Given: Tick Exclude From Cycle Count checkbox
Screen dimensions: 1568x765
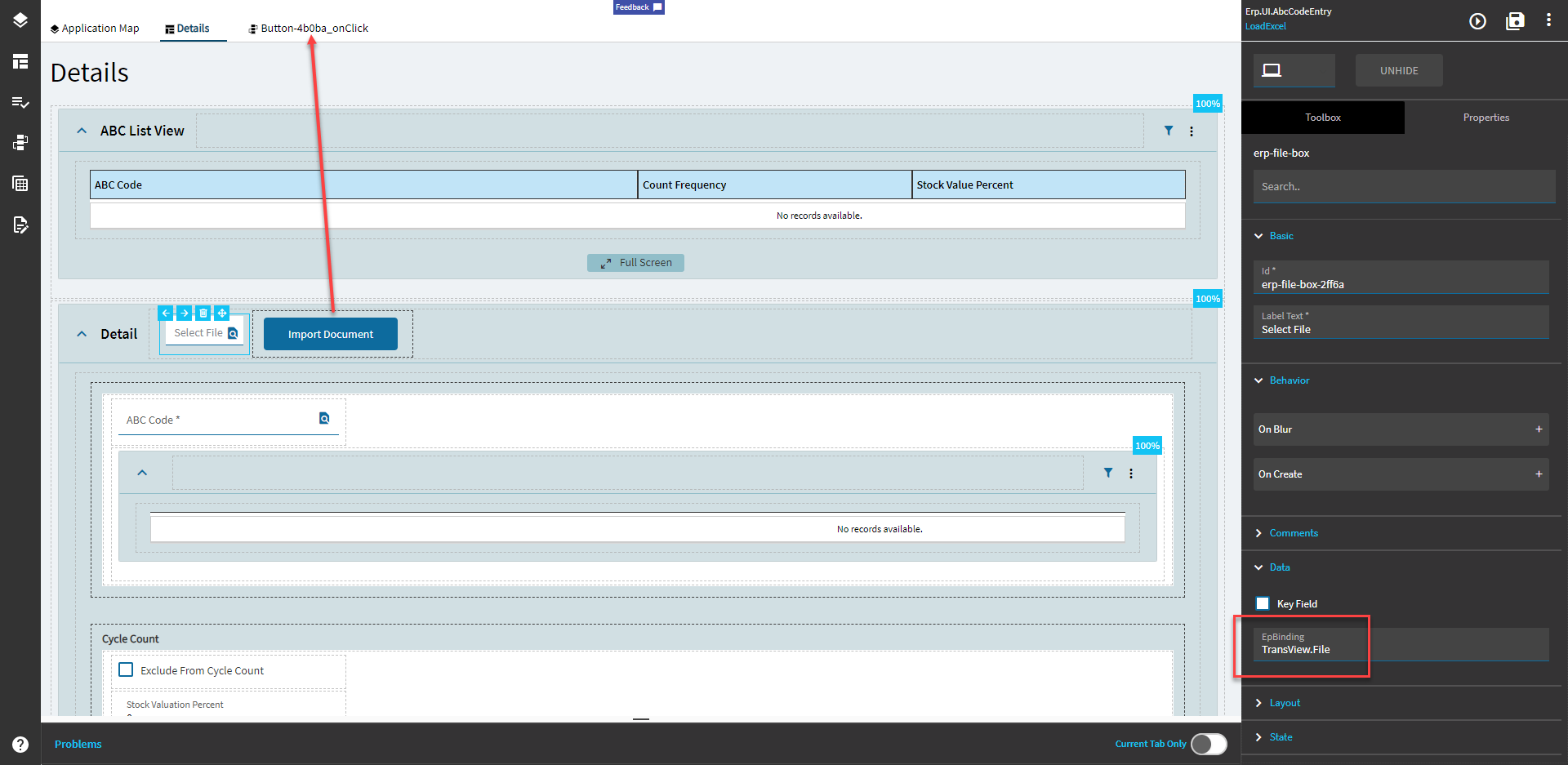Looking at the screenshot, I should click(126, 669).
